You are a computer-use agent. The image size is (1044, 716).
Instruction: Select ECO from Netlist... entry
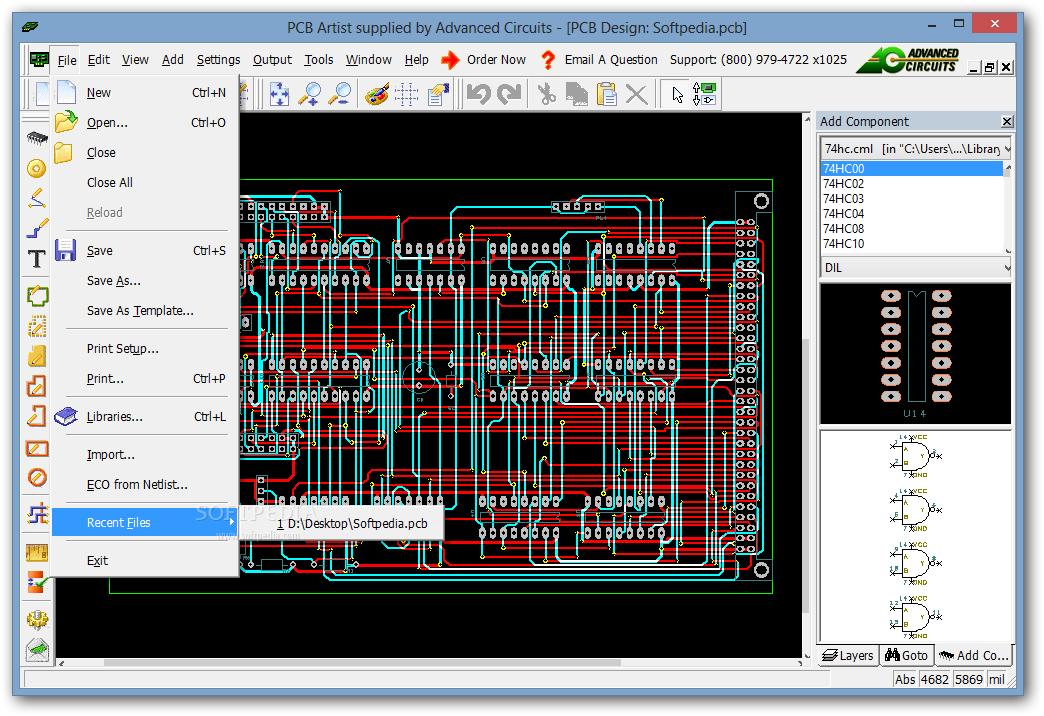tap(144, 485)
